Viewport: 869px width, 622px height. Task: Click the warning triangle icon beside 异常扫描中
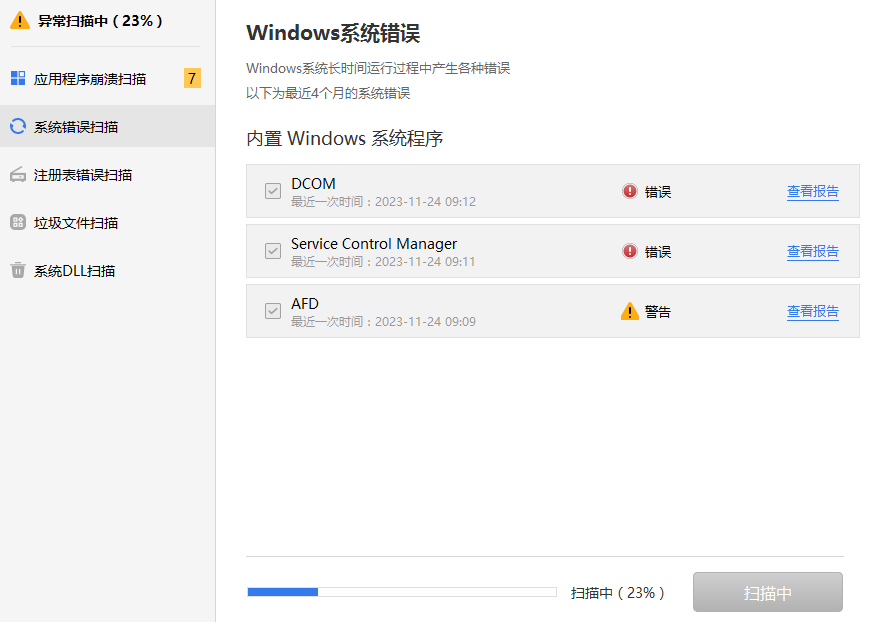click(x=20, y=20)
